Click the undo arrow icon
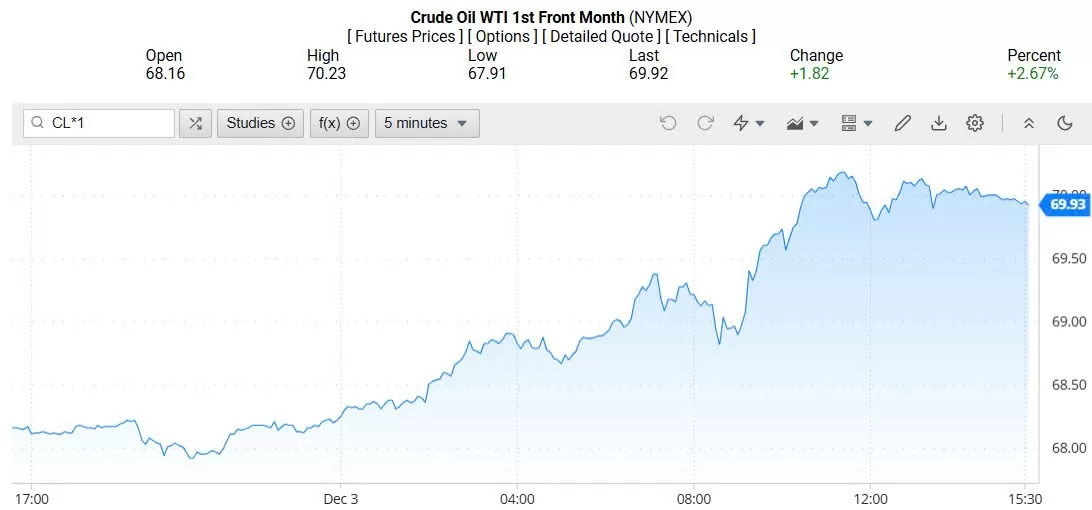Image resolution: width=1092 pixels, height=510 pixels. tap(668, 123)
